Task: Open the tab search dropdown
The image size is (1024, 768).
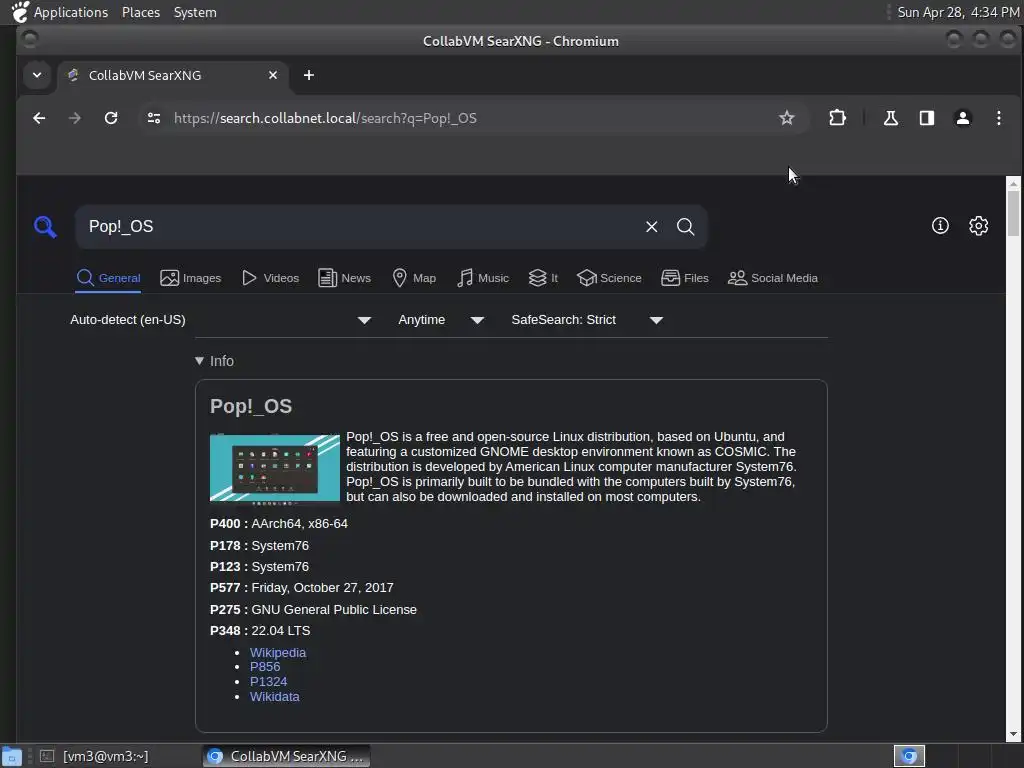Action: point(37,75)
